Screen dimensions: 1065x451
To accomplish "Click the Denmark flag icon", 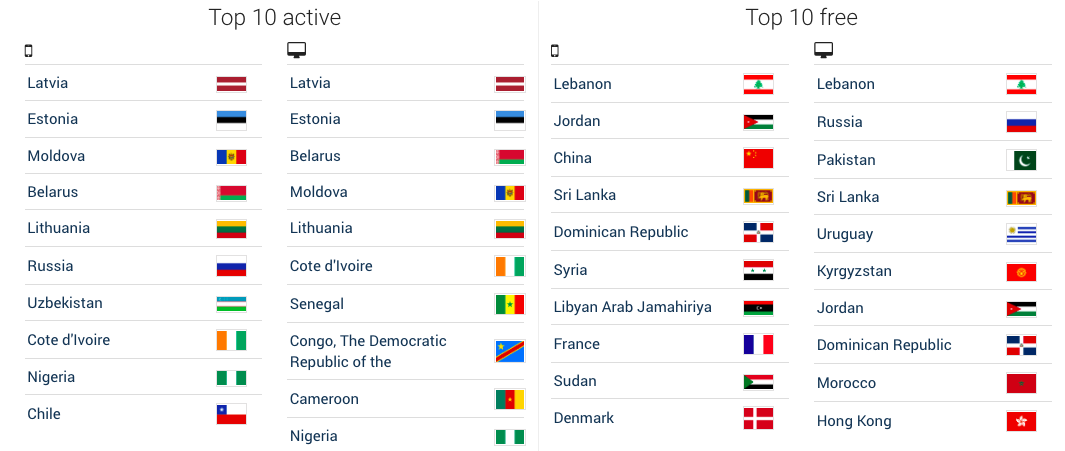I will coord(759,418).
